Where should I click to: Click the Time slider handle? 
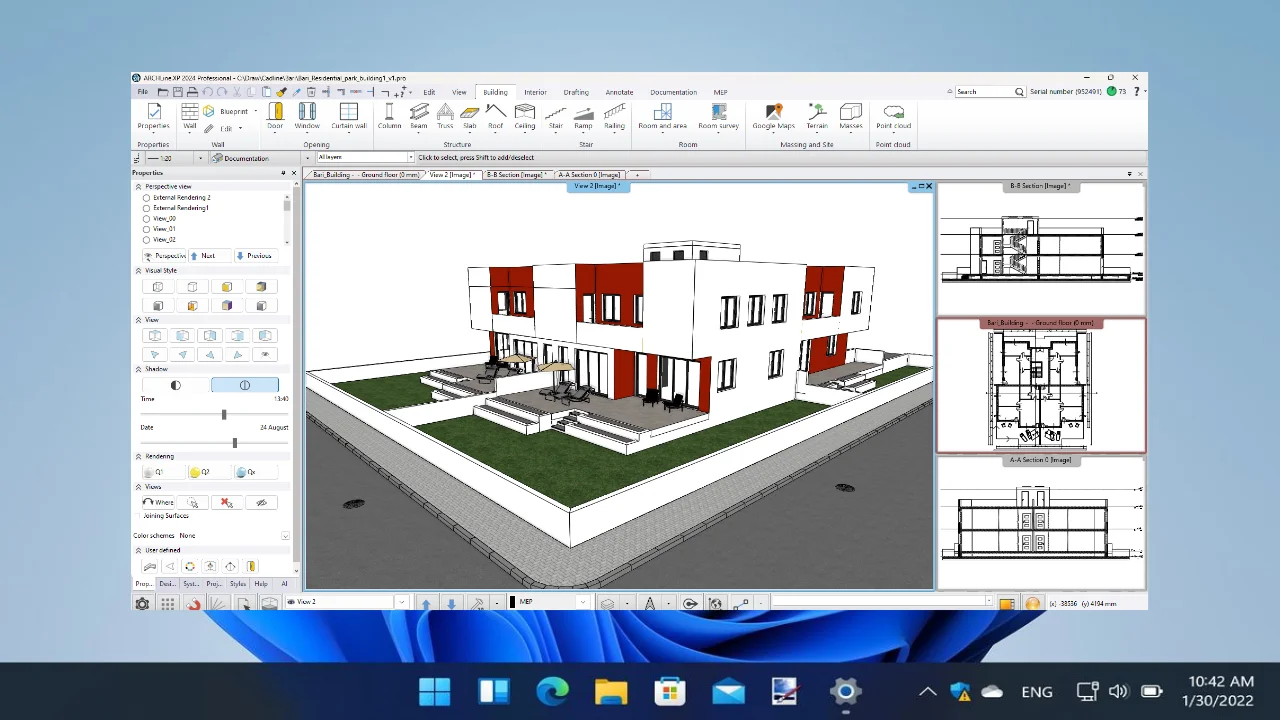tap(224, 414)
